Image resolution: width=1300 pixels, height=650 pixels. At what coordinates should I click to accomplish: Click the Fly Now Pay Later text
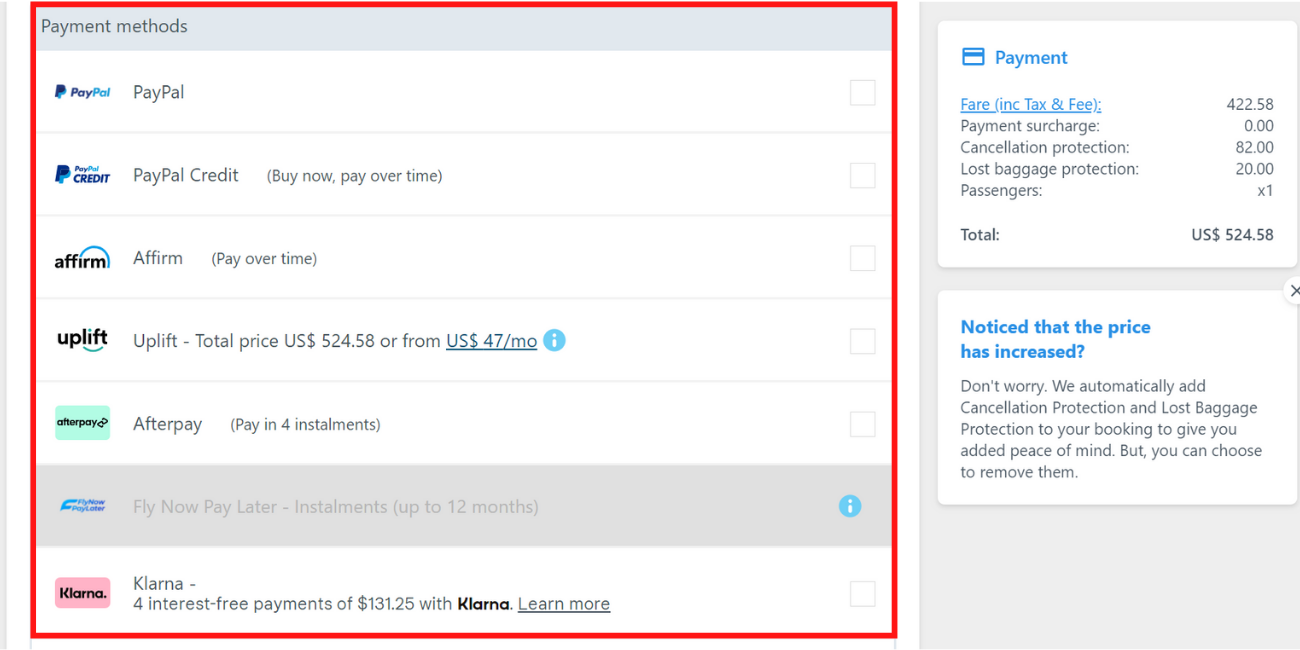336,507
